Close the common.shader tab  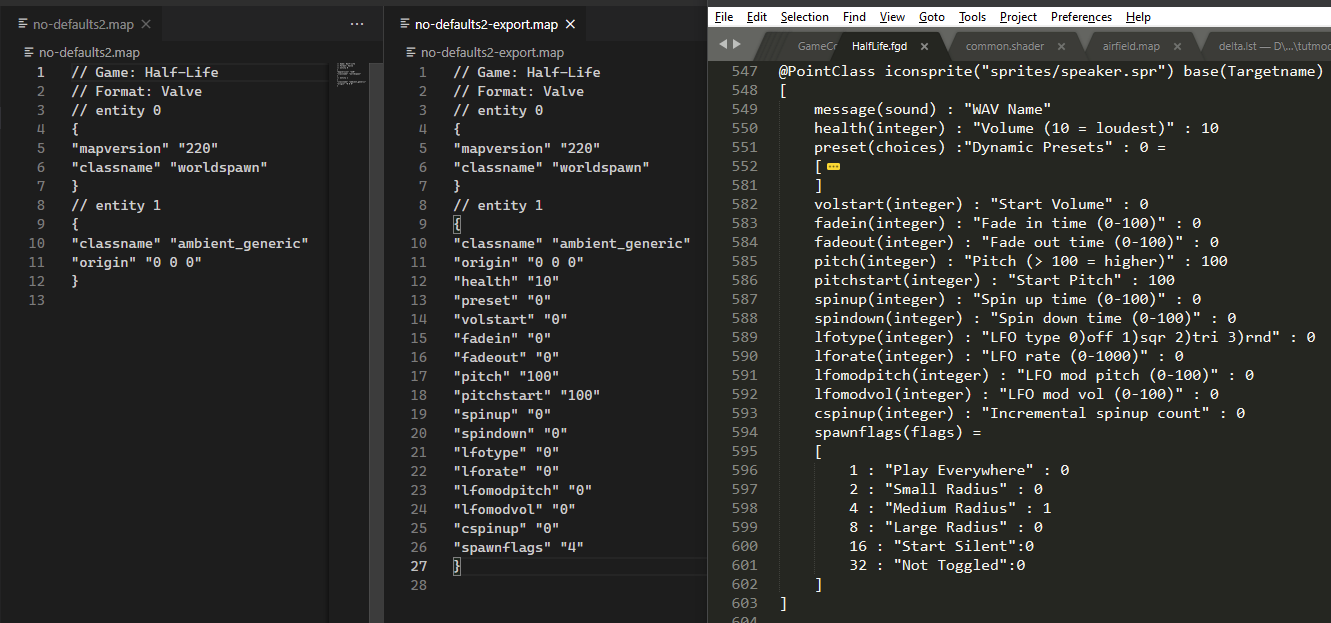coord(1060,46)
